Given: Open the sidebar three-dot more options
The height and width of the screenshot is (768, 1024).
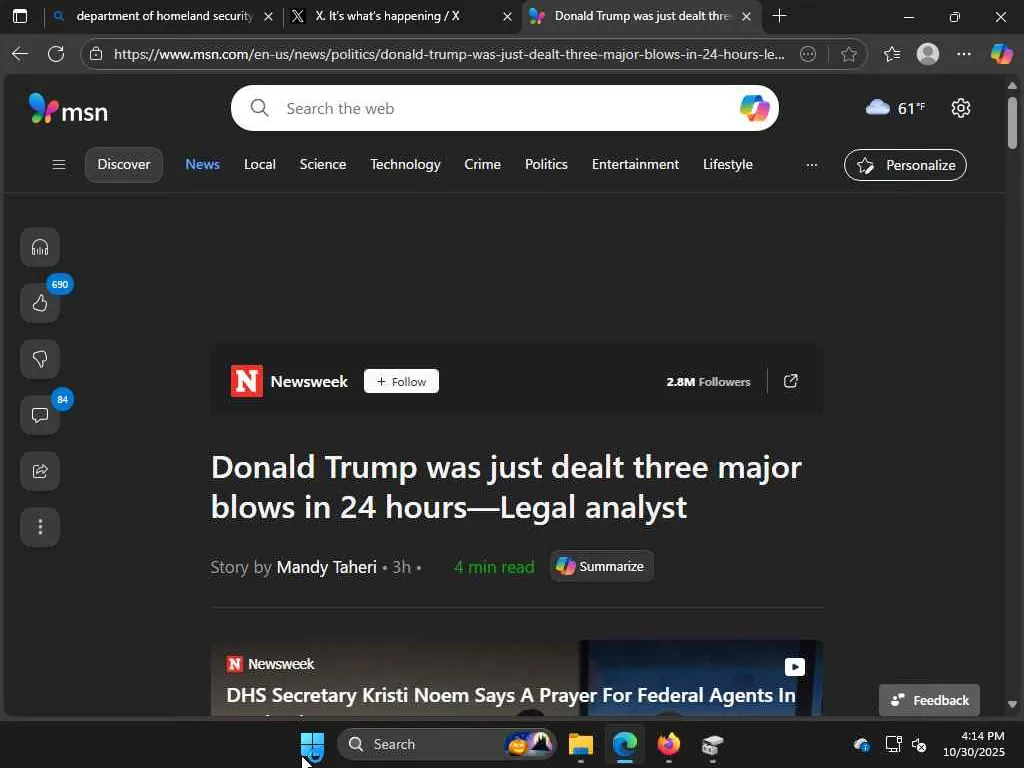Looking at the screenshot, I should coord(40,526).
